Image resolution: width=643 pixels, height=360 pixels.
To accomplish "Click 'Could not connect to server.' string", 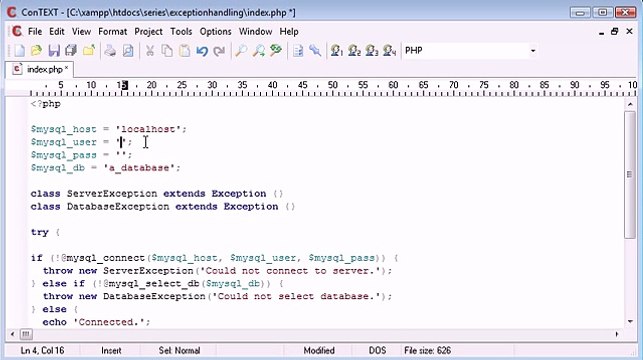I will (x=290, y=271).
